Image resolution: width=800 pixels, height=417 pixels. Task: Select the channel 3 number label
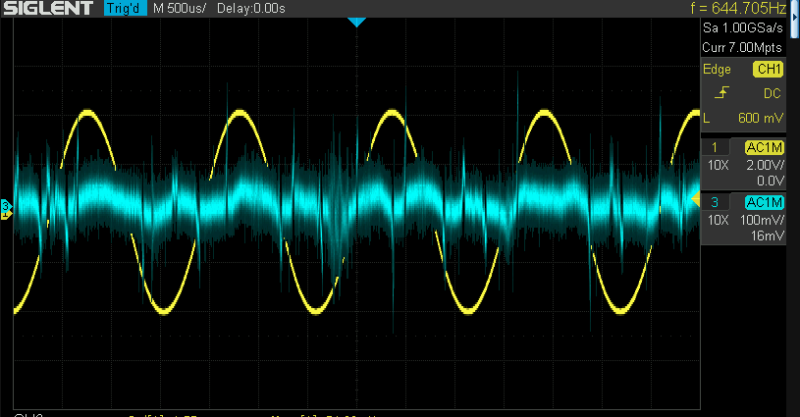714,204
